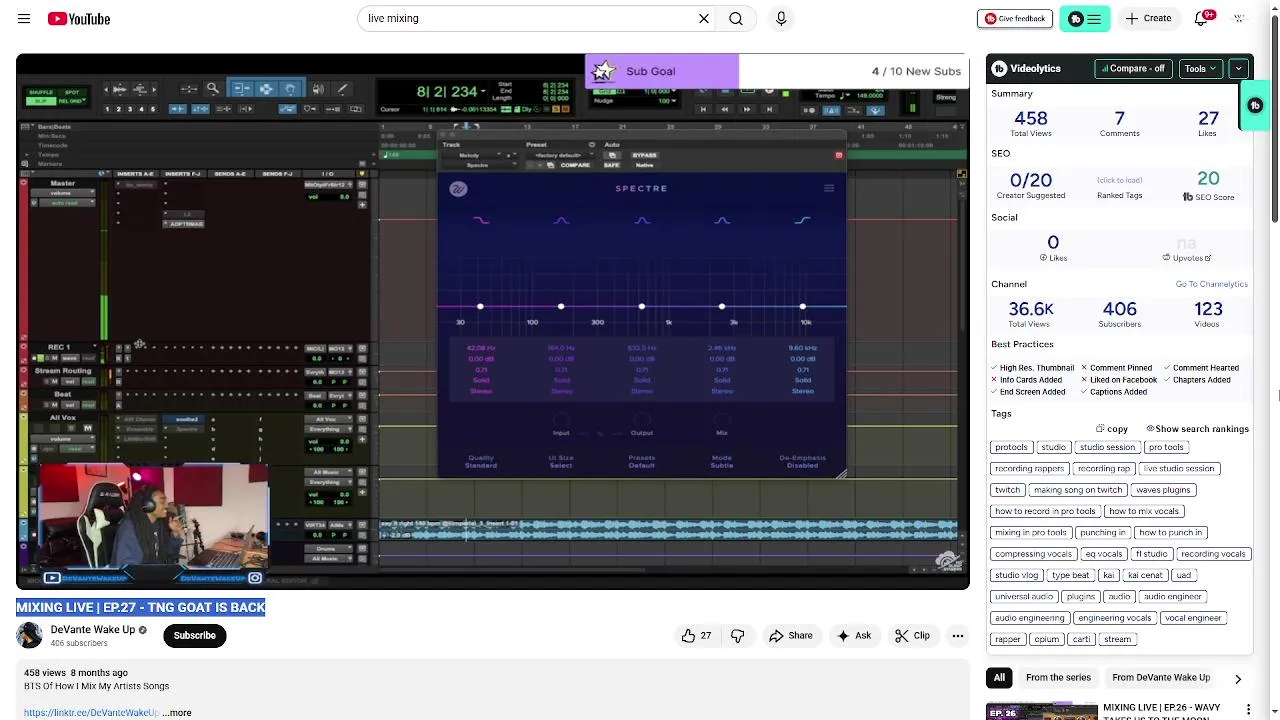Open TubeBuddy side tab icon
The image size is (1280, 720).
(x=1255, y=106)
